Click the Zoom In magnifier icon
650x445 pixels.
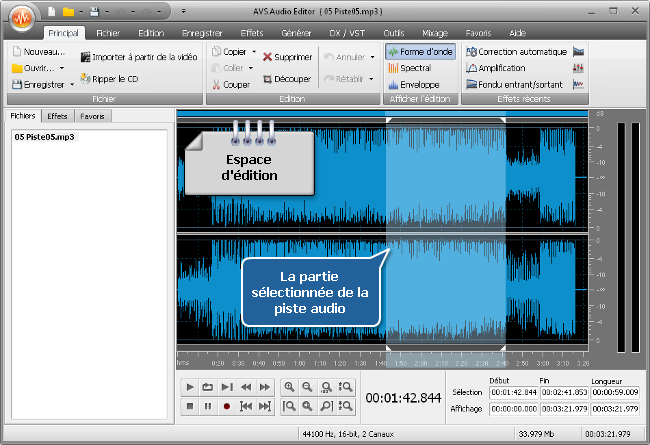(289, 387)
